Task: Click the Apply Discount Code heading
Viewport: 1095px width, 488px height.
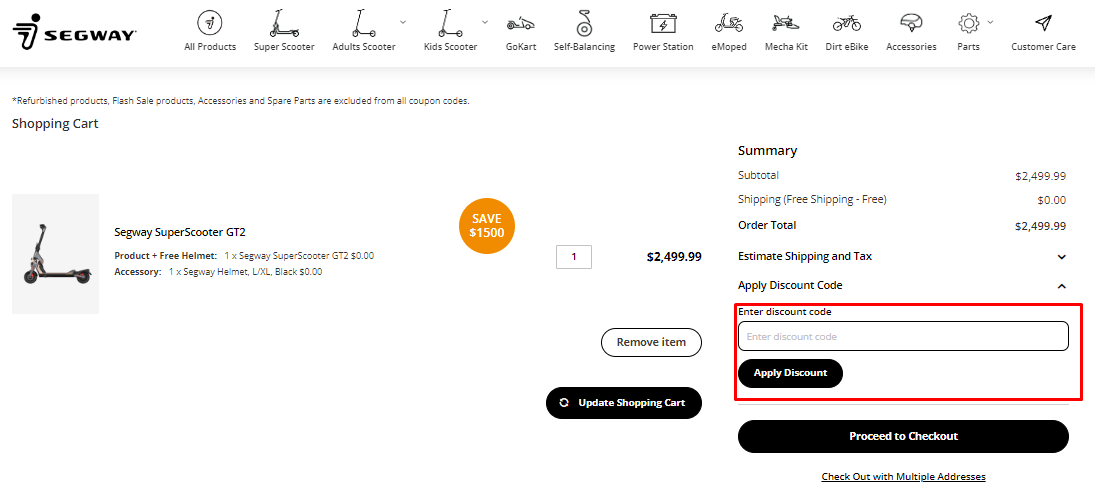Action: coord(790,285)
